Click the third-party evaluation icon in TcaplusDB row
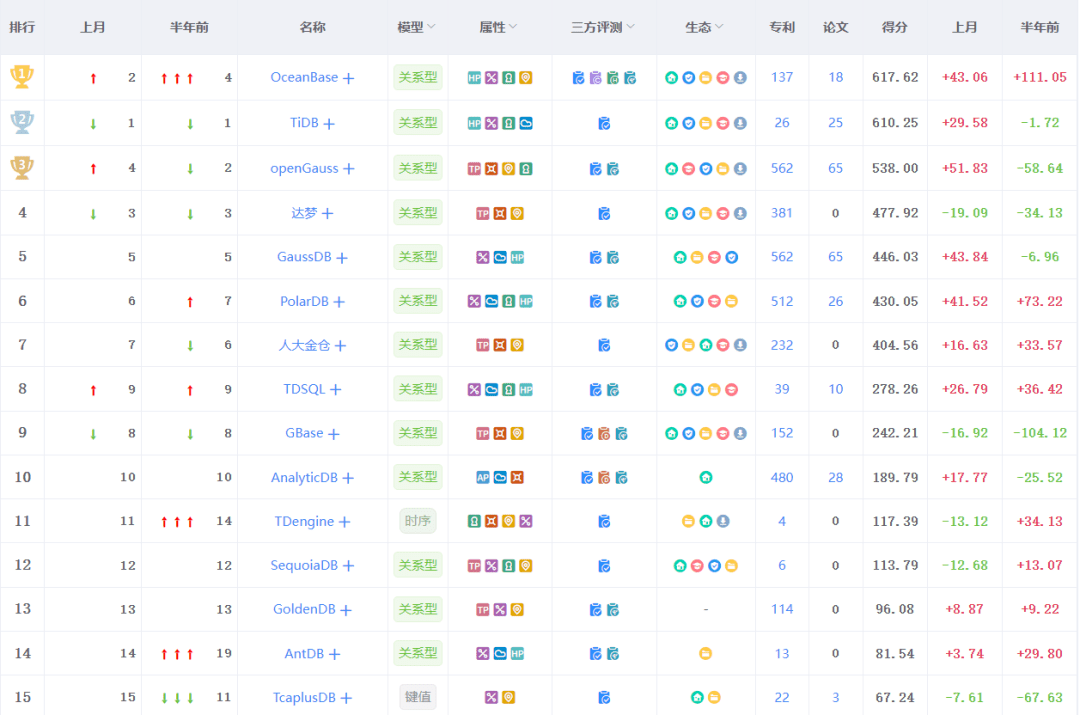The height and width of the screenshot is (715, 1080). tap(604, 698)
